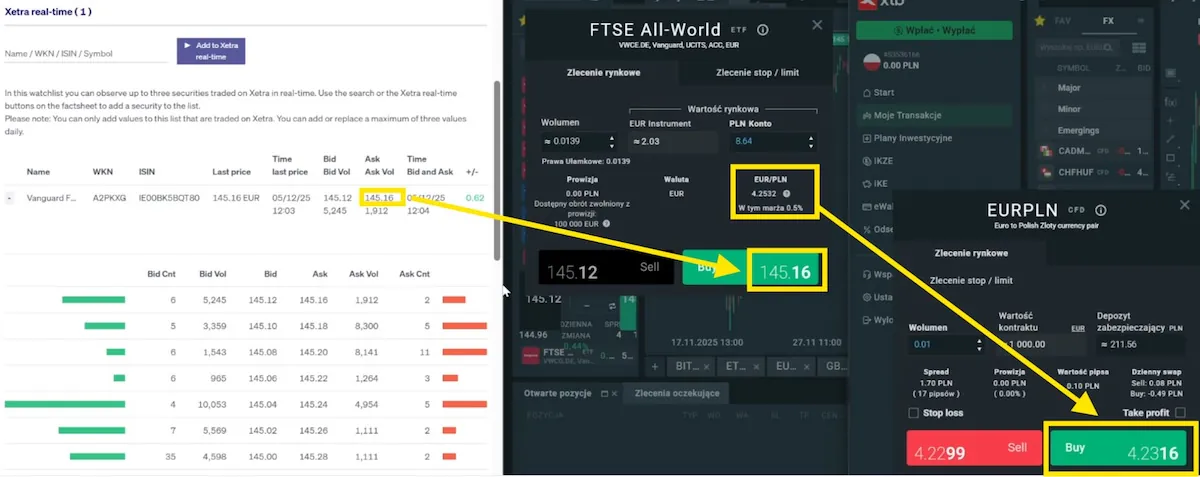1200x477 pixels.
Task: Click the info icon next to EURPLN CFD
Action: click(x=1100, y=211)
